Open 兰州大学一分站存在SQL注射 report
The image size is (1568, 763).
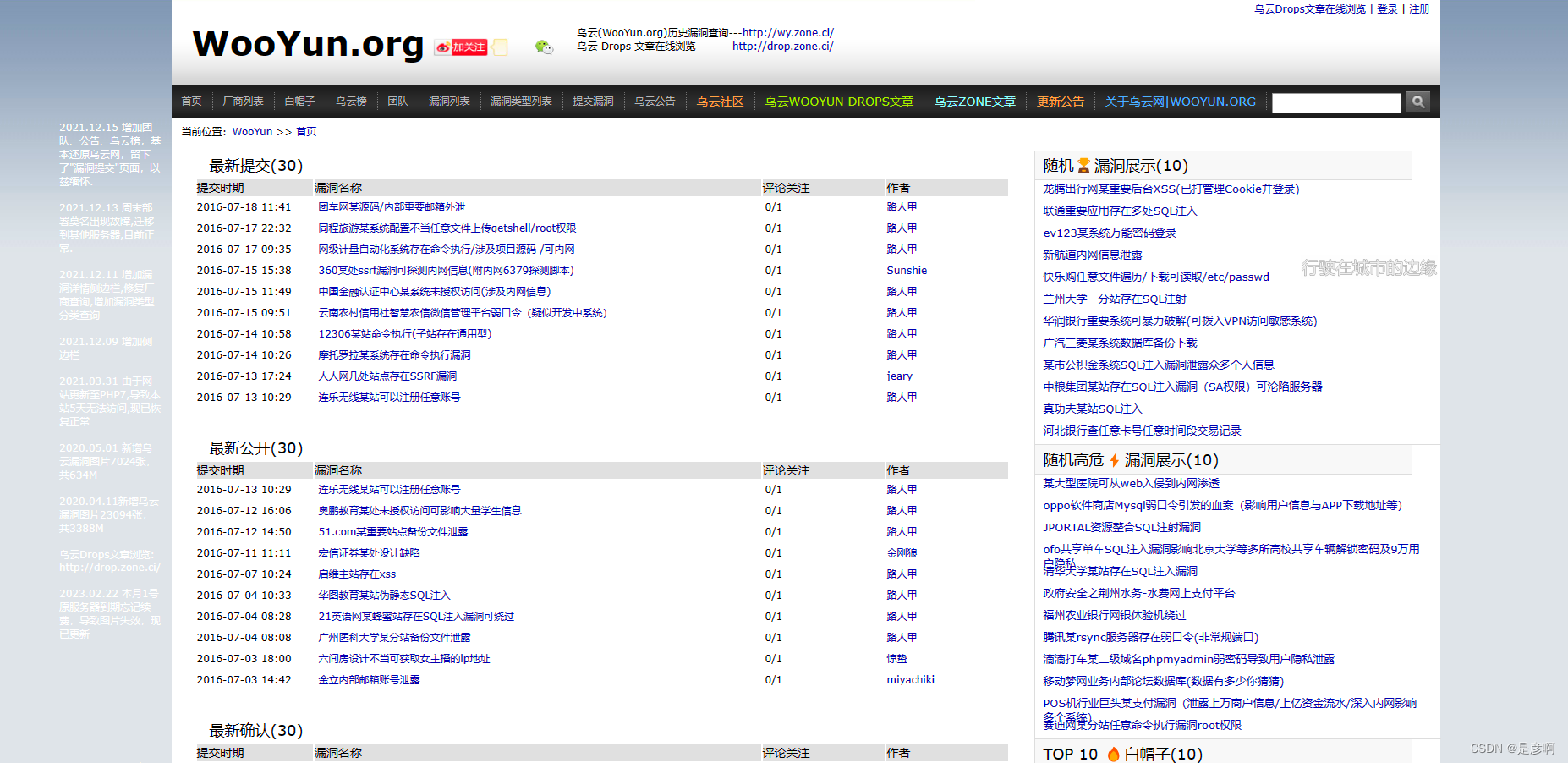tap(1115, 299)
